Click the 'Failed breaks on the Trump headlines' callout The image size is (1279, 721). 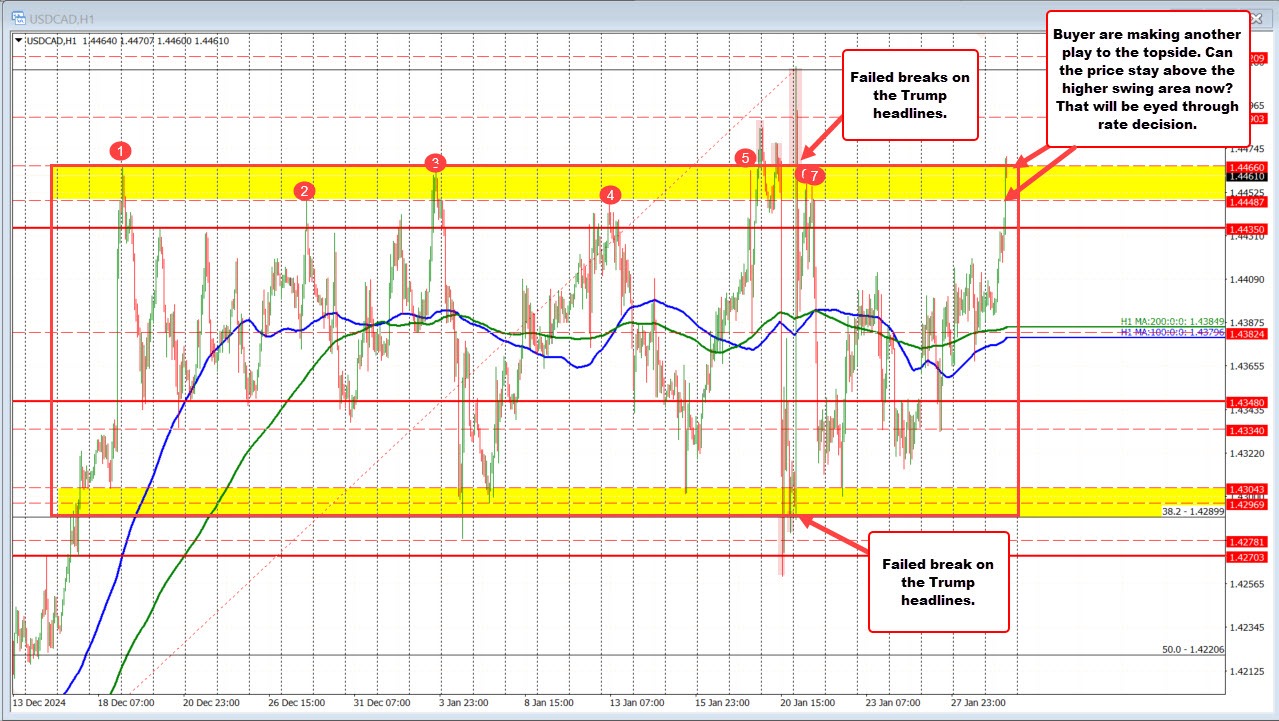point(908,96)
